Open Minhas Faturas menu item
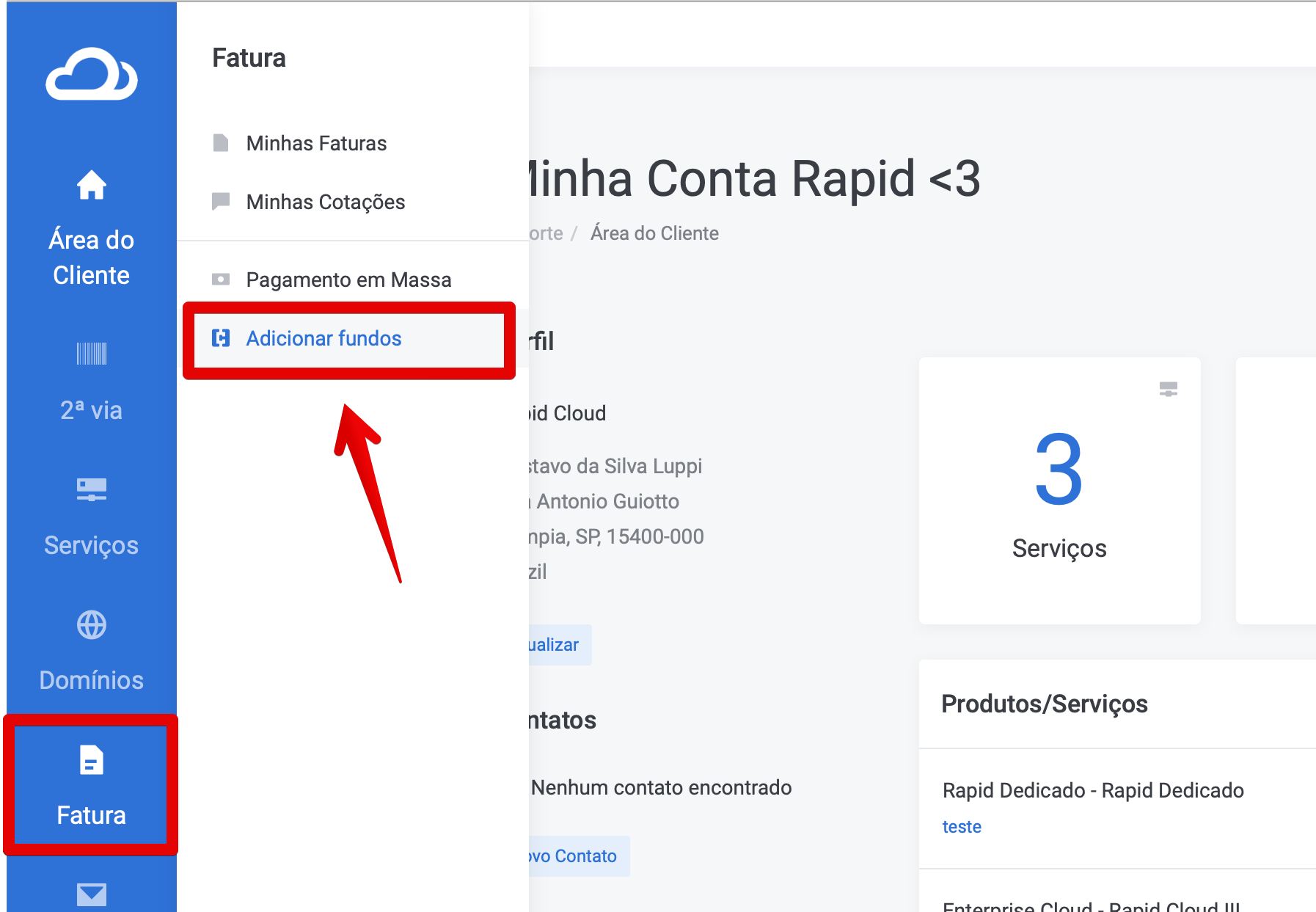1316x912 pixels. (353, 143)
